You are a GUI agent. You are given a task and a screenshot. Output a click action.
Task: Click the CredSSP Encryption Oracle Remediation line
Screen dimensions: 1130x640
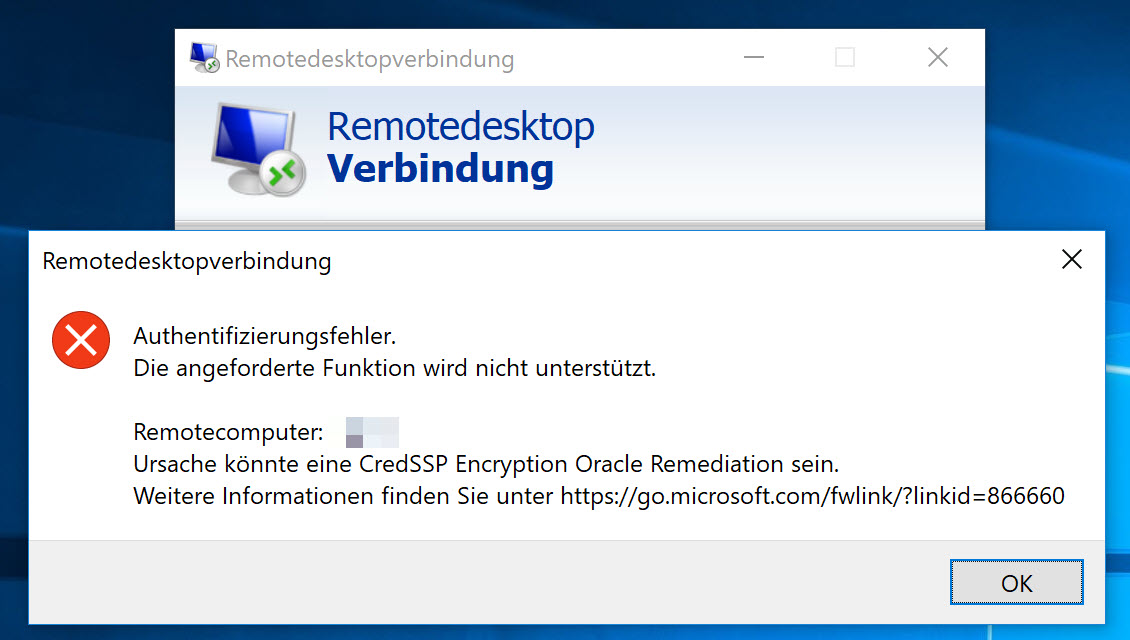486,464
